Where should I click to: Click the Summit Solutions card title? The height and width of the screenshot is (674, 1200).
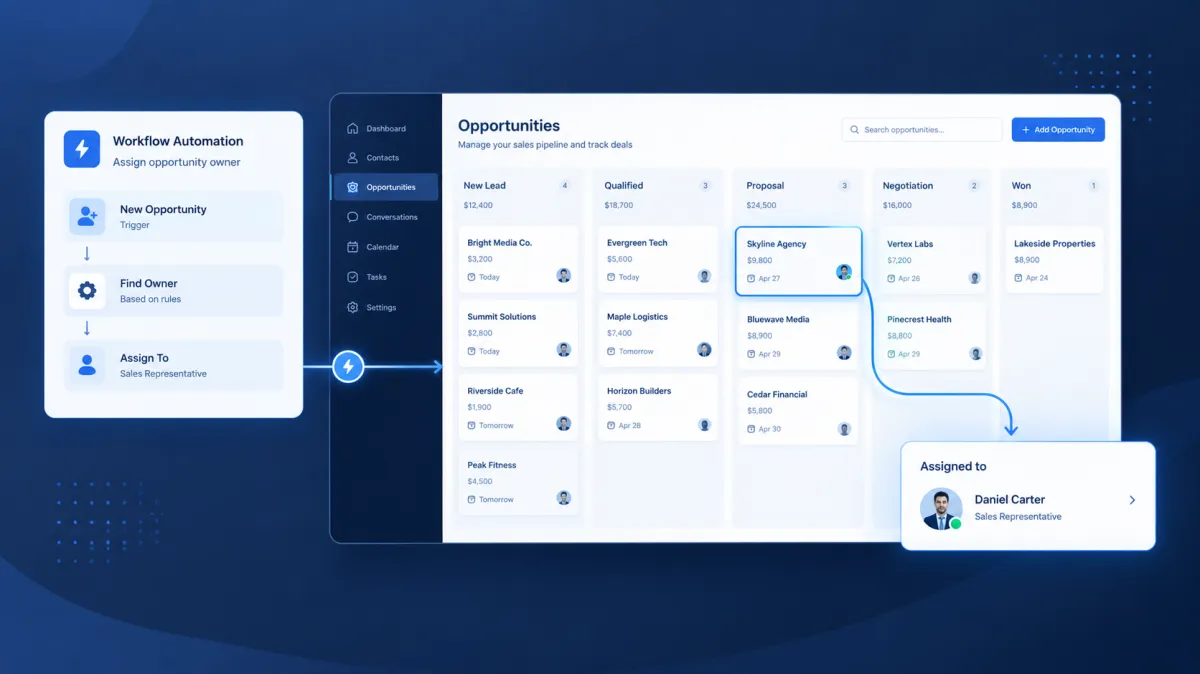pyautogui.click(x=502, y=317)
